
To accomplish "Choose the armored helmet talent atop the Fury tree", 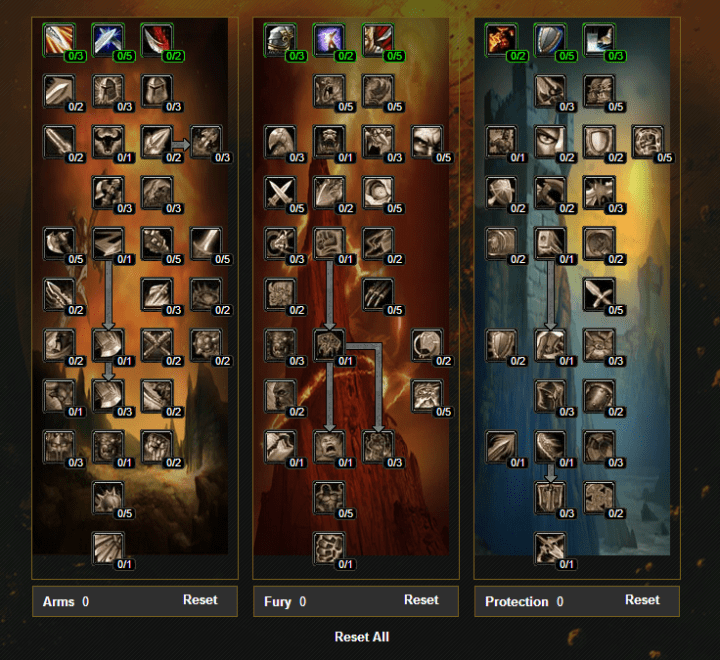I will (281, 39).
